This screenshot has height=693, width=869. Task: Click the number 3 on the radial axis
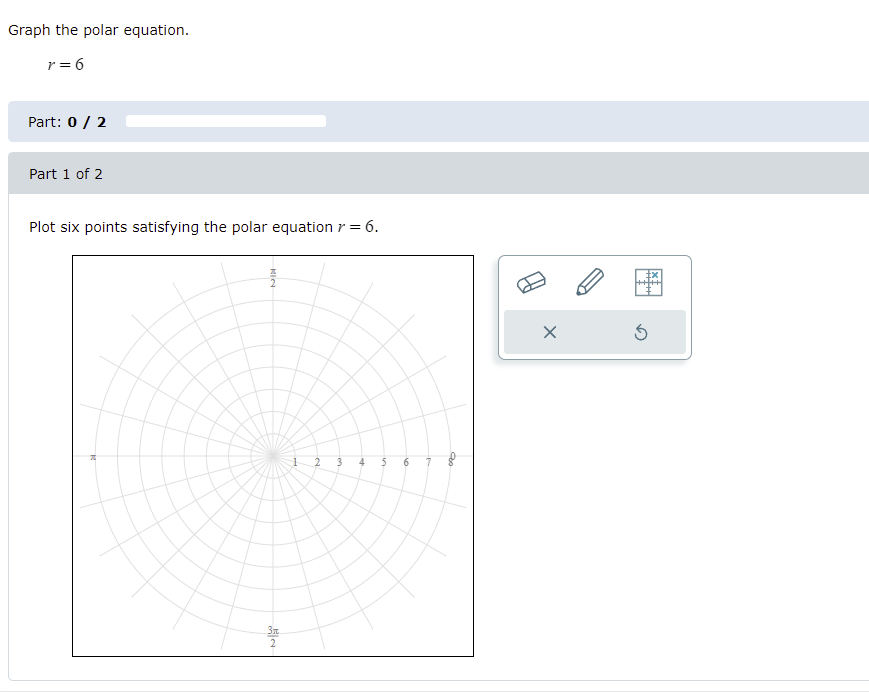point(339,463)
